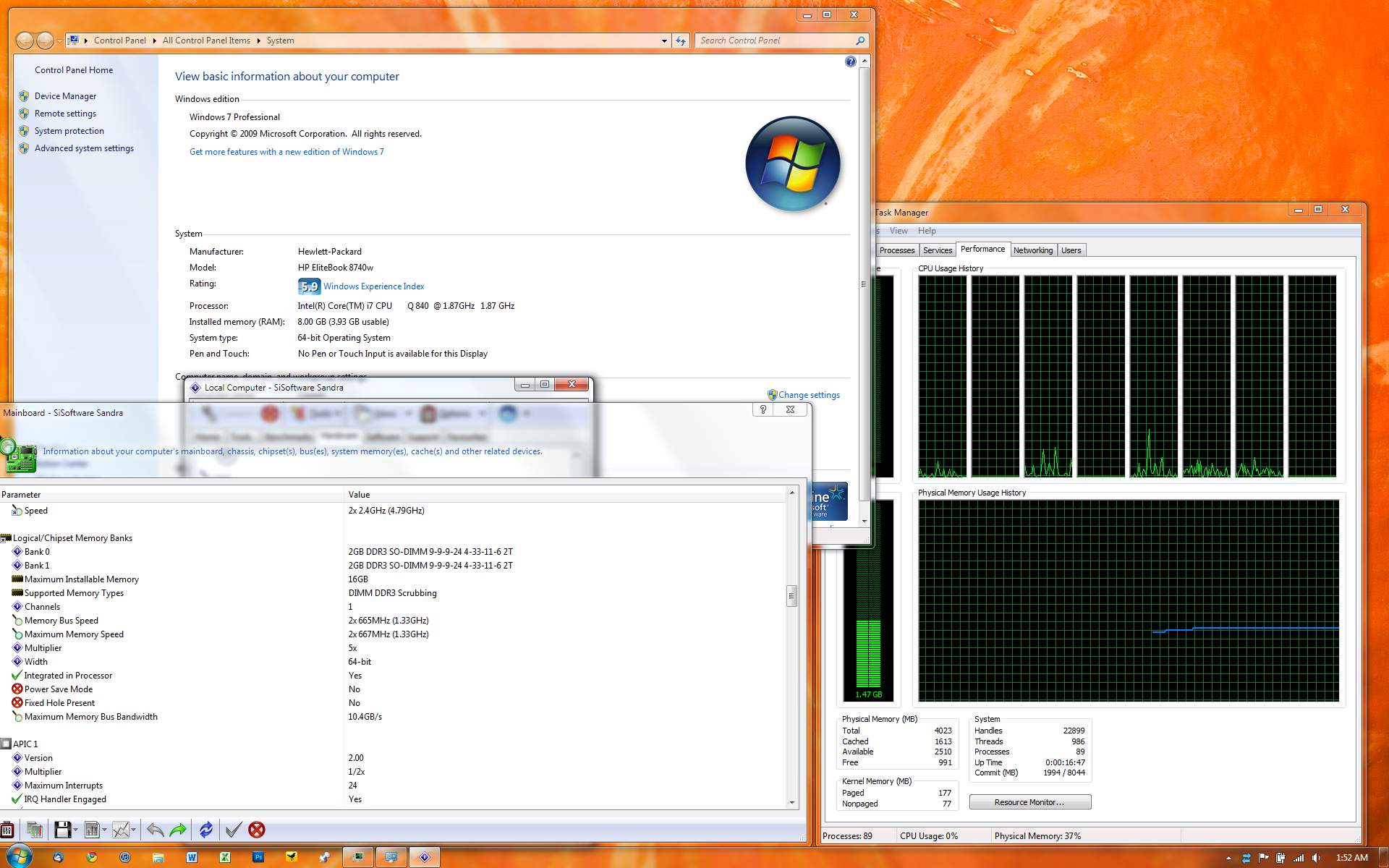Open the address bar history dropdown
The height and width of the screenshot is (868, 1389).
pos(664,41)
